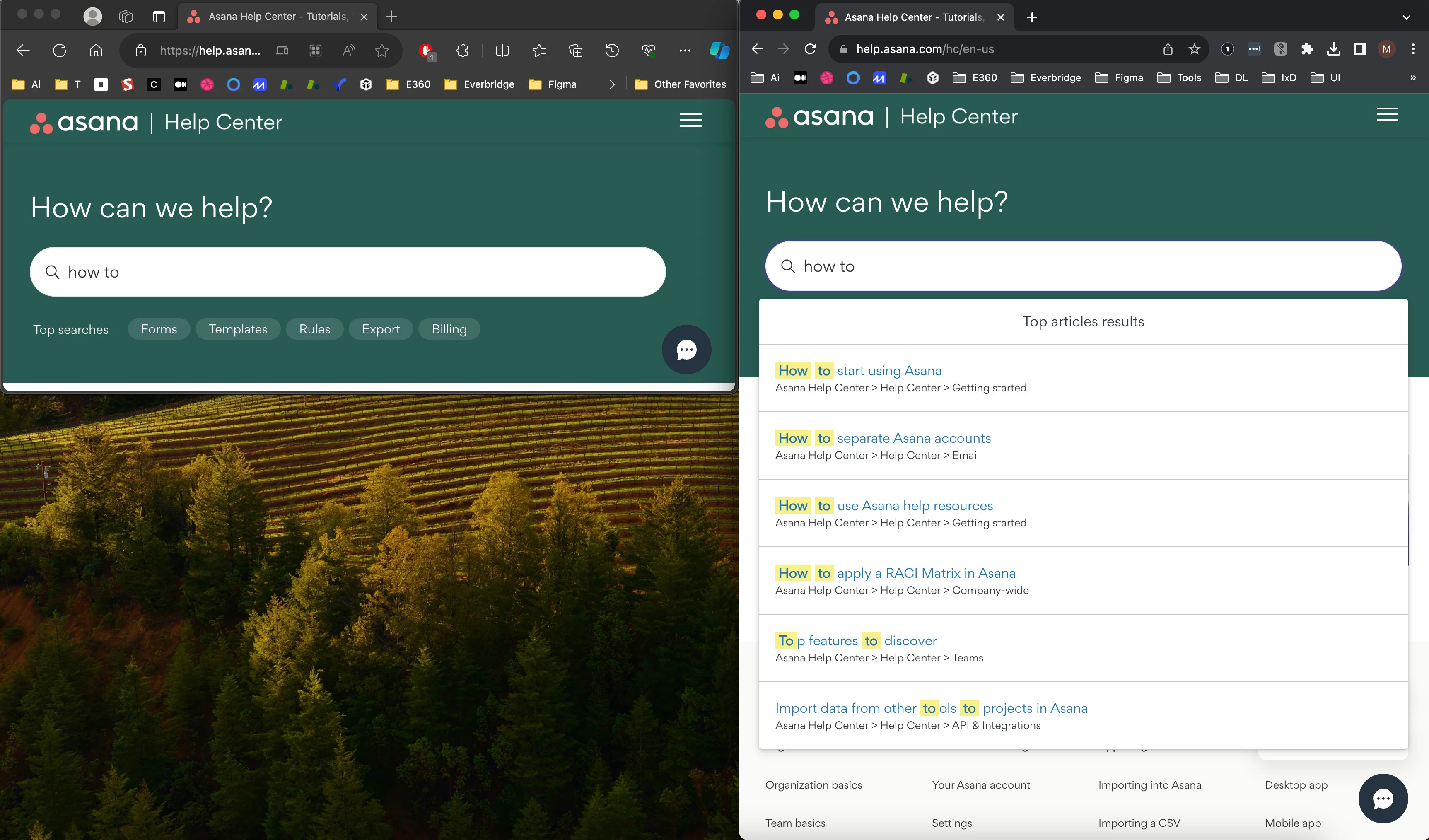Expand Edge favorites bar overflow chevron
The width and height of the screenshot is (1429, 840).
point(611,84)
